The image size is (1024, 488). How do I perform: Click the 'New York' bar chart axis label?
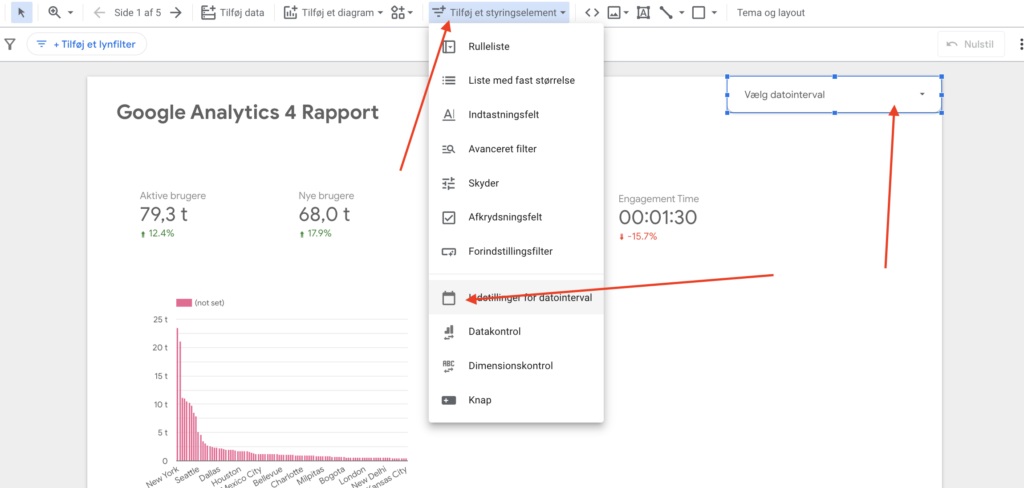(163, 476)
